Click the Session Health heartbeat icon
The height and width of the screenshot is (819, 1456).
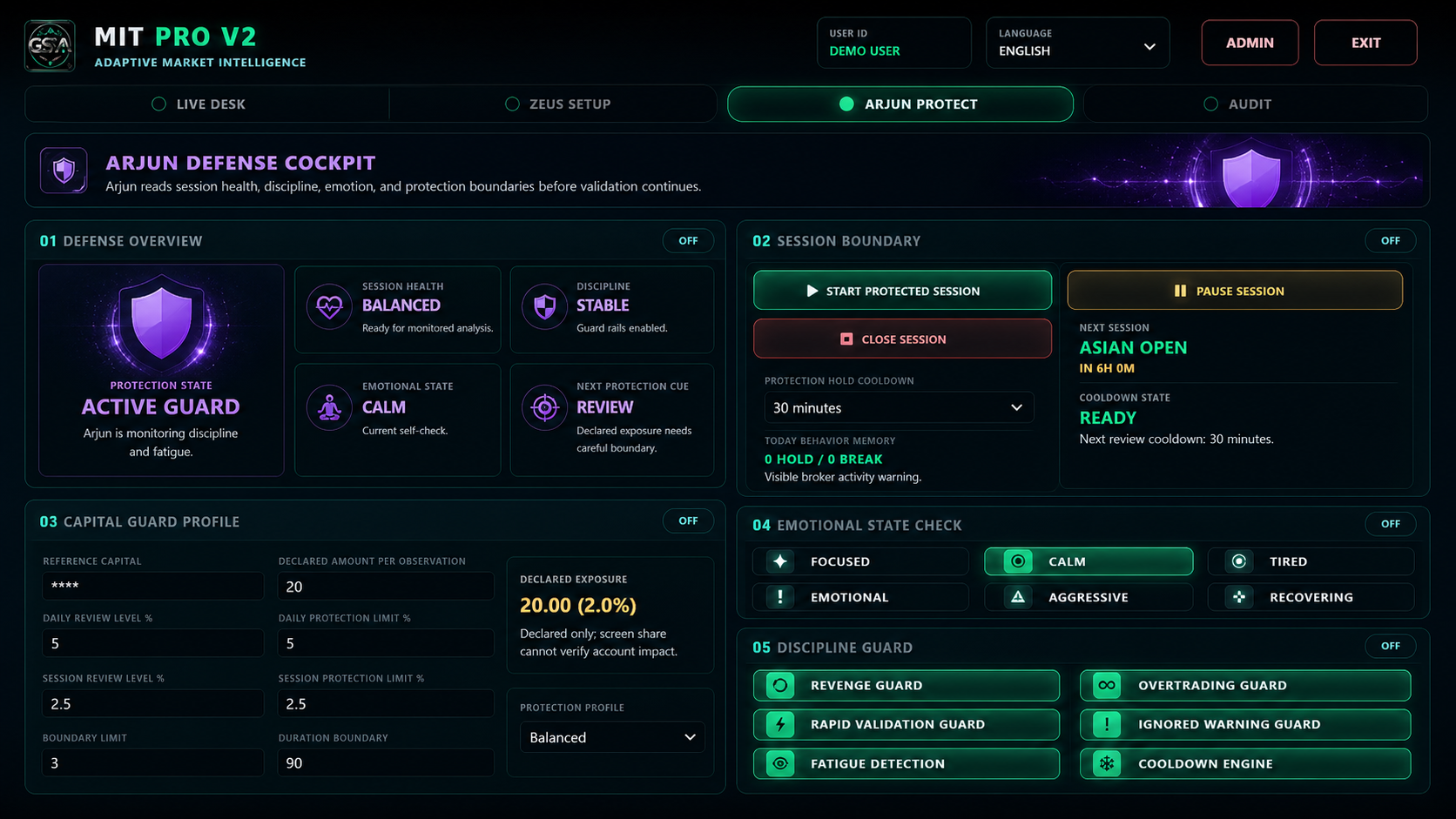click(329, 307)
